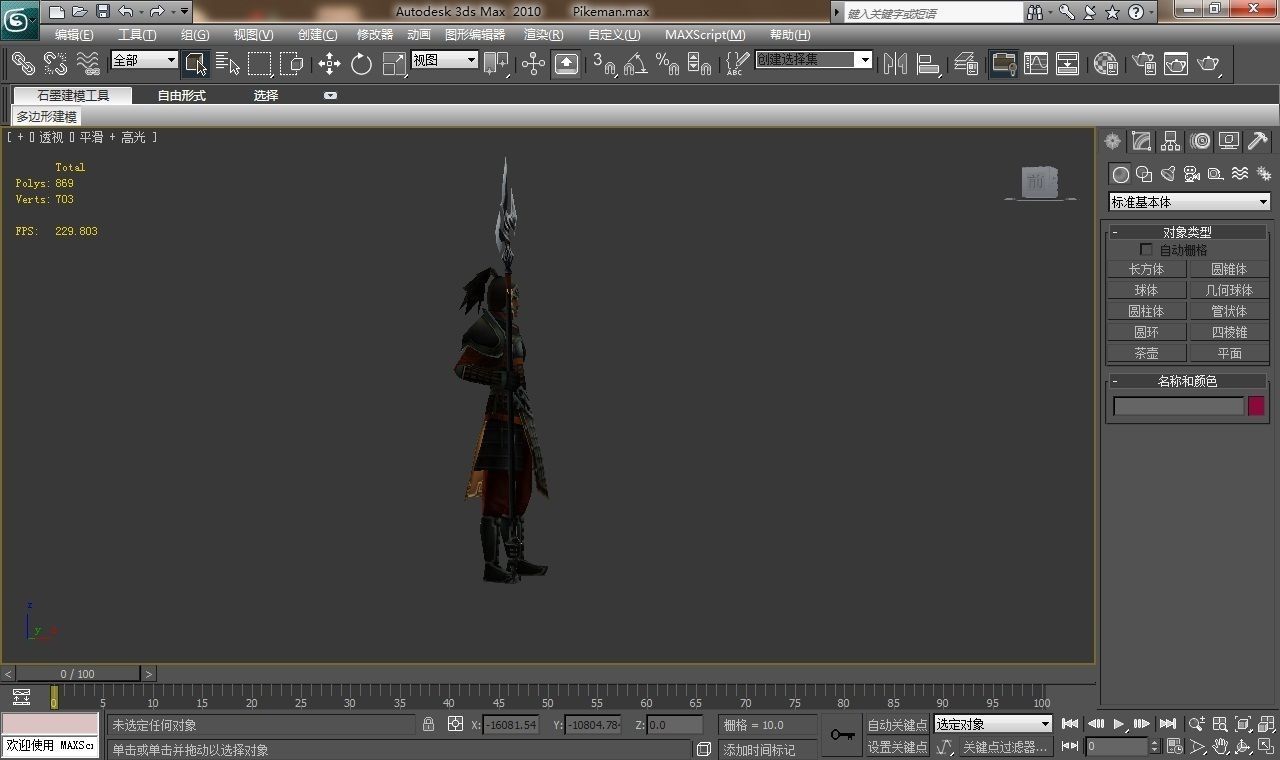The height and width of the screenshot is (760, 1280).
Task: Click the object name input field
Action: pyautogui.click(x=1178, y=406)
